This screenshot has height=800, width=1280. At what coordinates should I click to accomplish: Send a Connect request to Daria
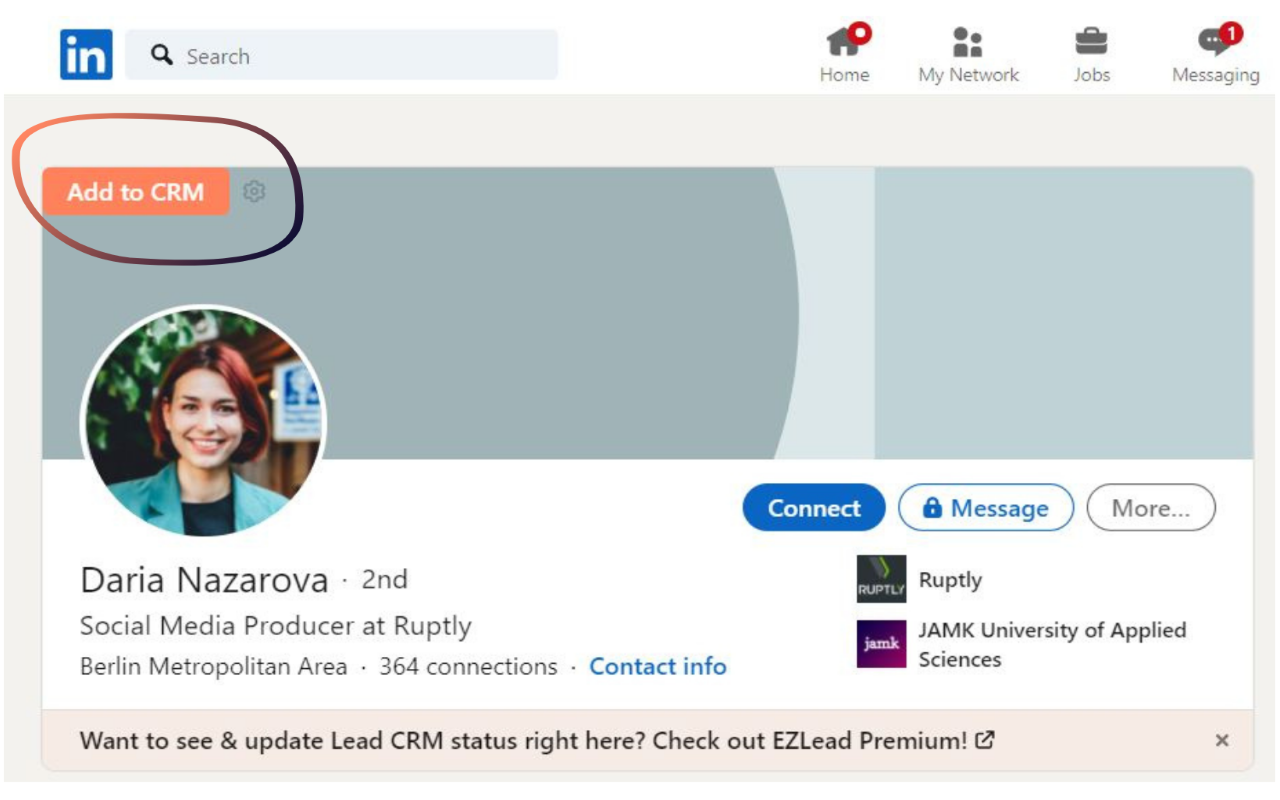(814, 509)
